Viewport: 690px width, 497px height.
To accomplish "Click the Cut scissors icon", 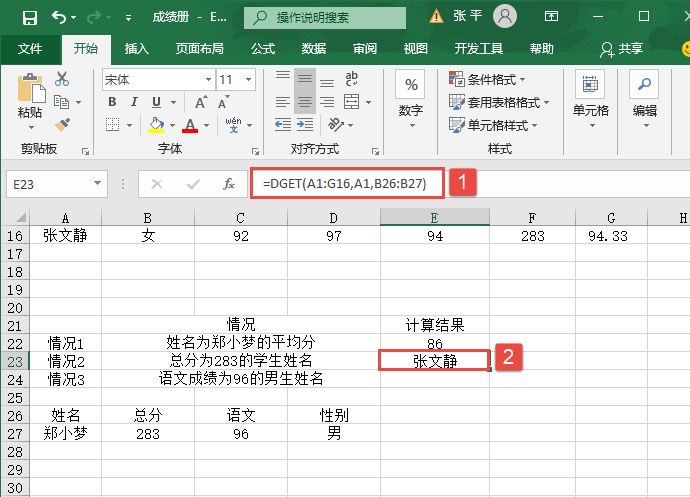I will pyautogui.click(x=62, y=79).
